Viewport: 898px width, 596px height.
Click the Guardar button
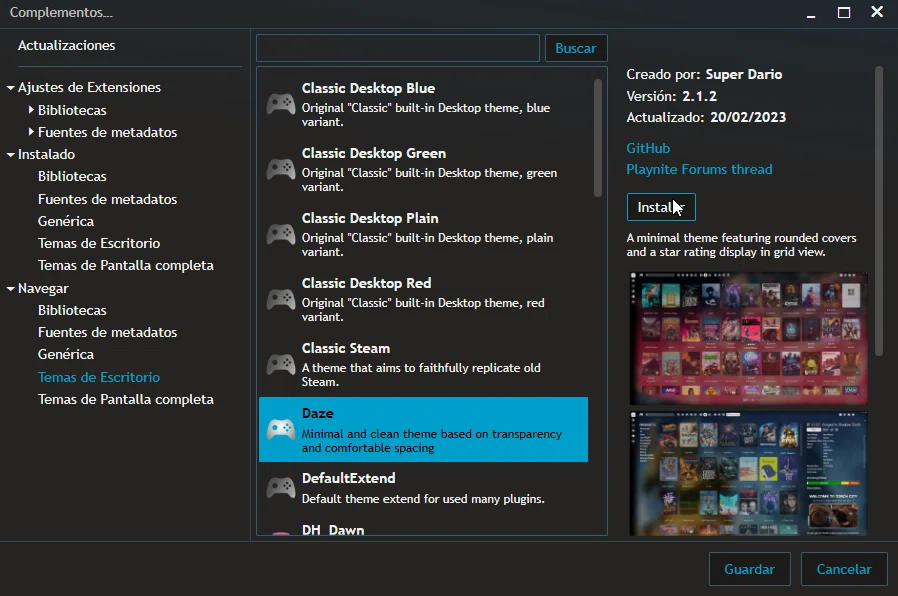(749, 568)
